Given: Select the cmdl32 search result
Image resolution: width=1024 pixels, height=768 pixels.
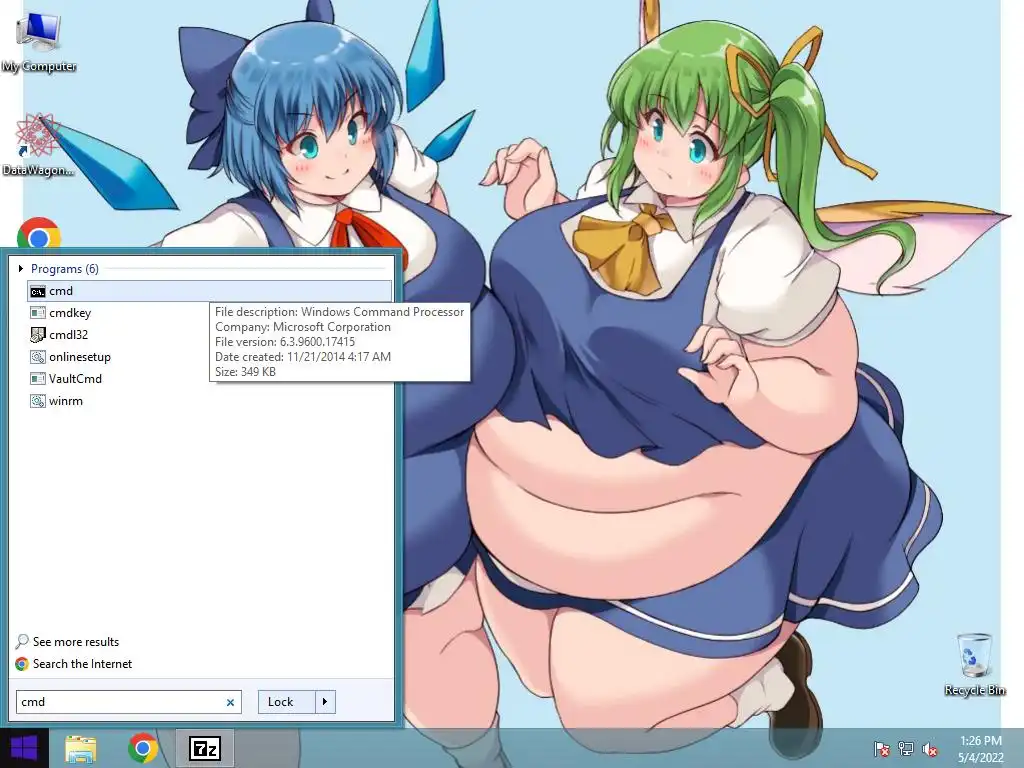Looking at the screenshot, I should click(210, 335).
